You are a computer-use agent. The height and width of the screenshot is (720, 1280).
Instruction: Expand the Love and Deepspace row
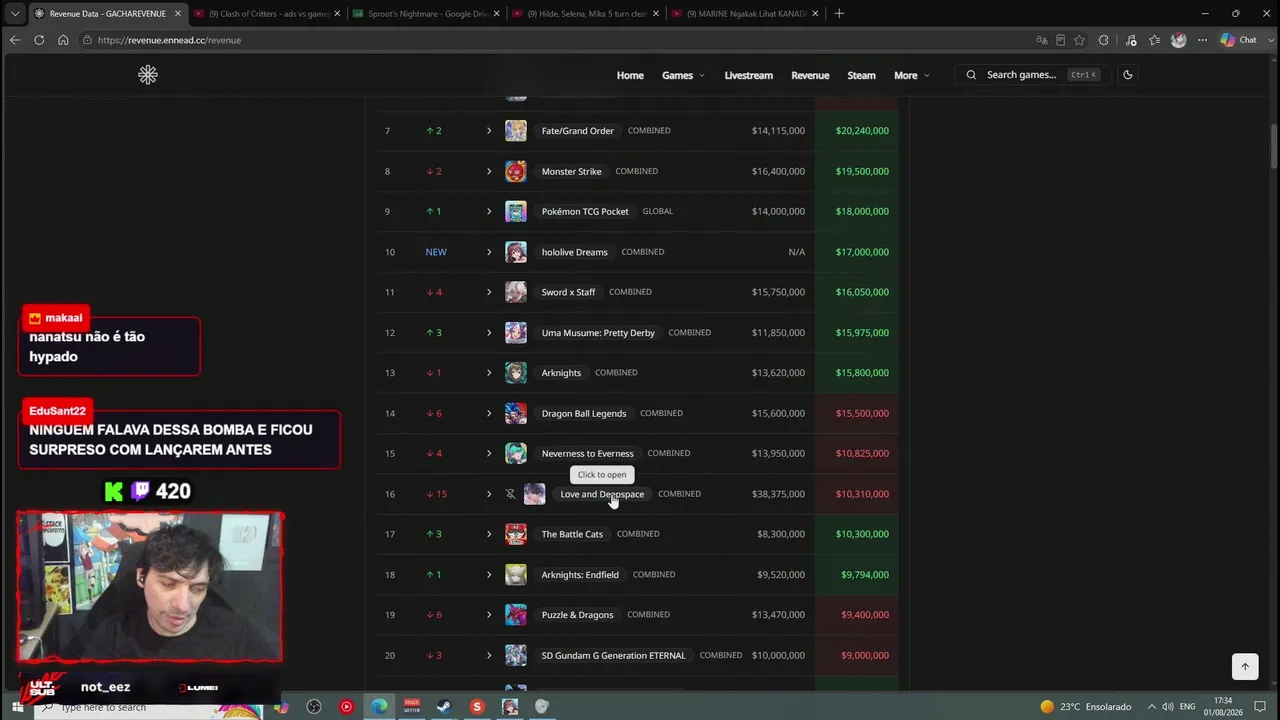point(489,494)
